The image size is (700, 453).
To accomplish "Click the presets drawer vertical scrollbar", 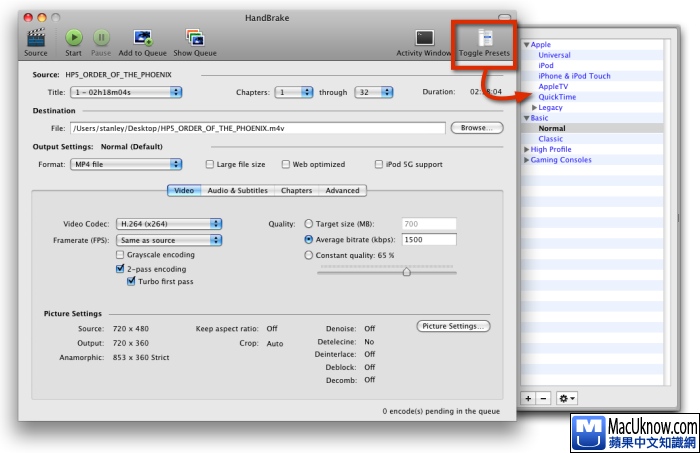I will point(667,212).
